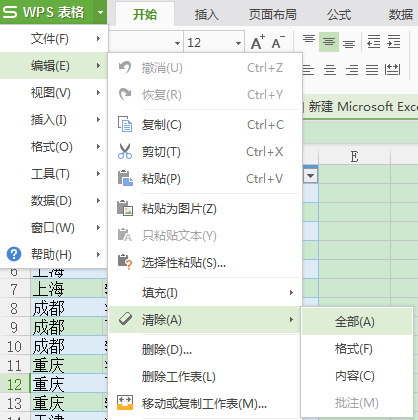Viewport: 418px width, 420px height.
Task: Expand the 窗口(W) menu
Action: pyautogui.click(x=54, y=228)
